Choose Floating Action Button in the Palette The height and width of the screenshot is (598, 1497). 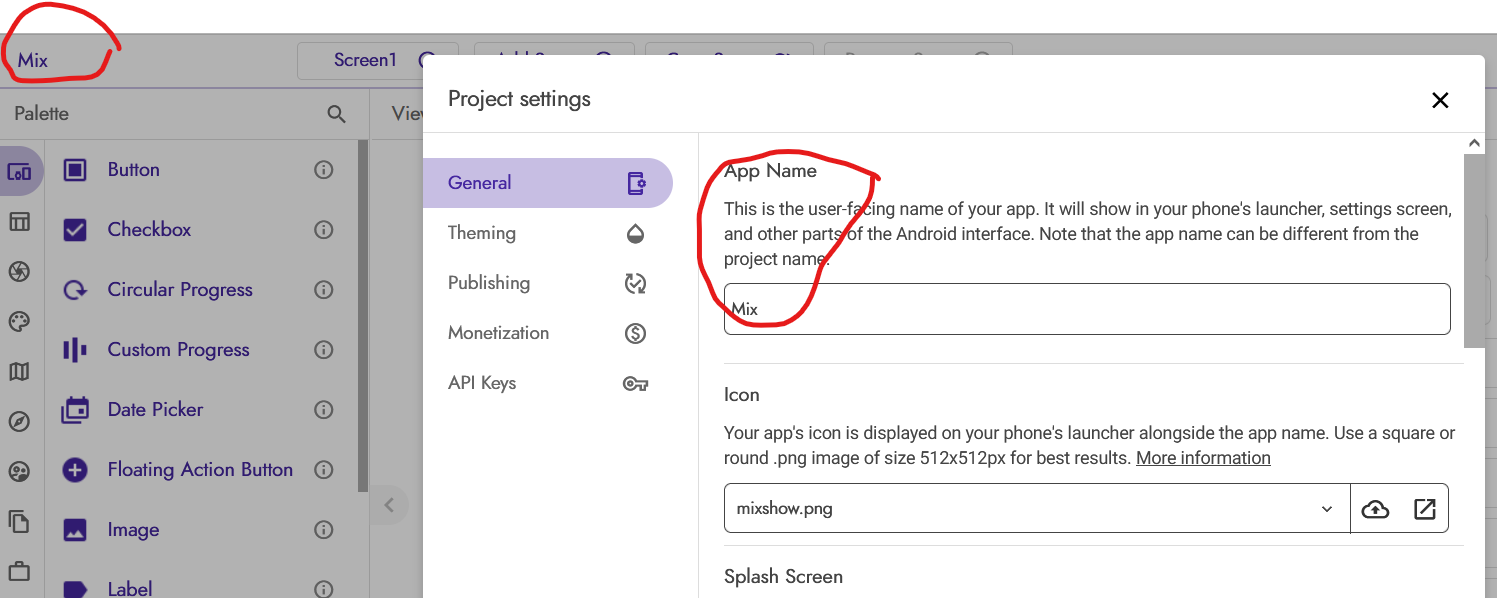point(200,470)
